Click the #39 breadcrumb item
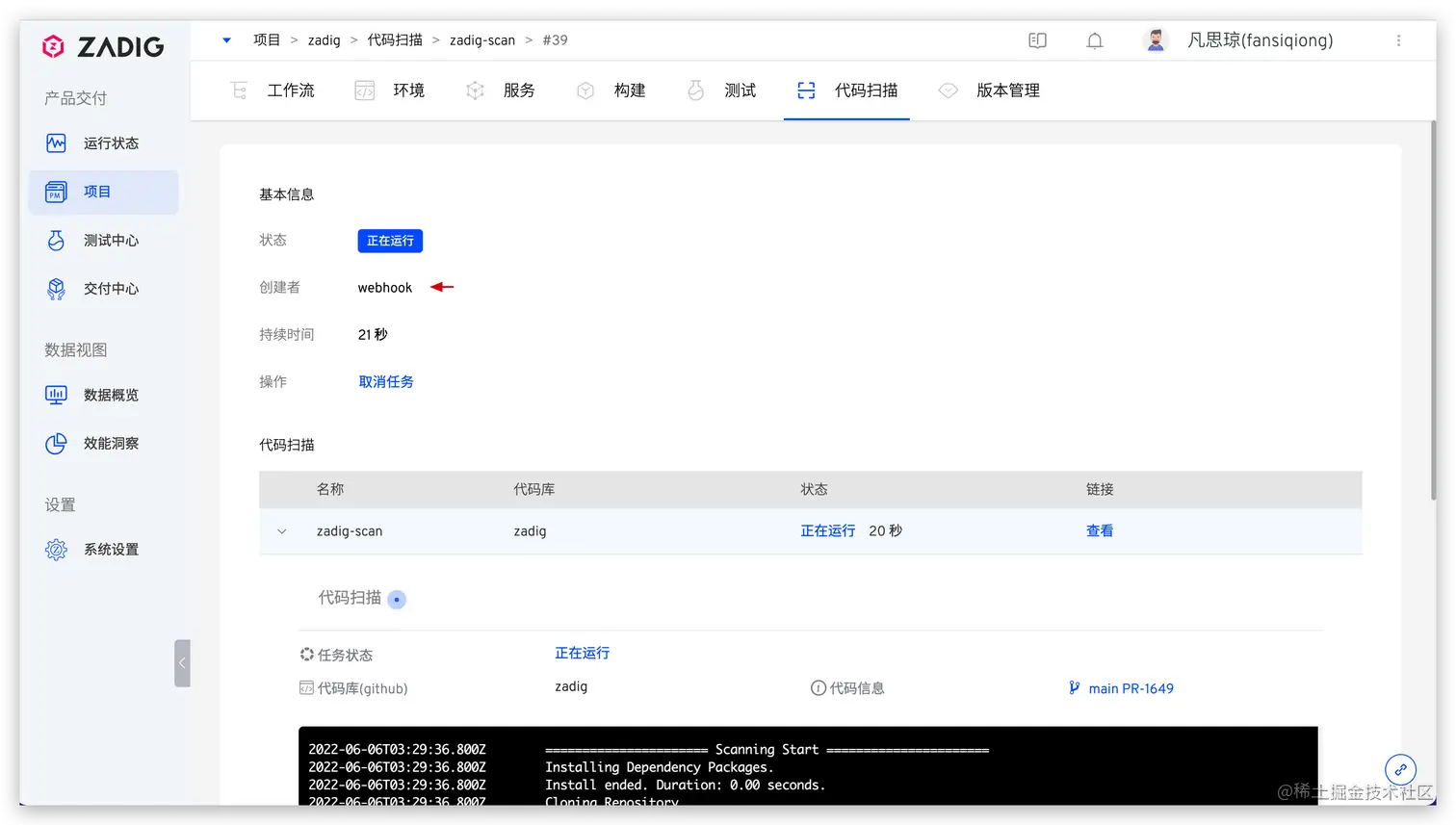 pyautogui.click(x=555, y=40)
